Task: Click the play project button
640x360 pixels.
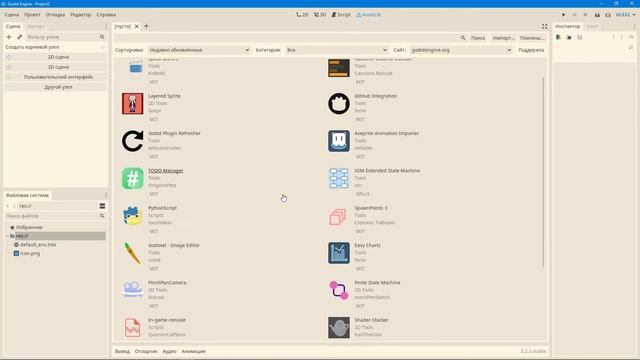Action: pyautogui.click(x=564, y=15)
